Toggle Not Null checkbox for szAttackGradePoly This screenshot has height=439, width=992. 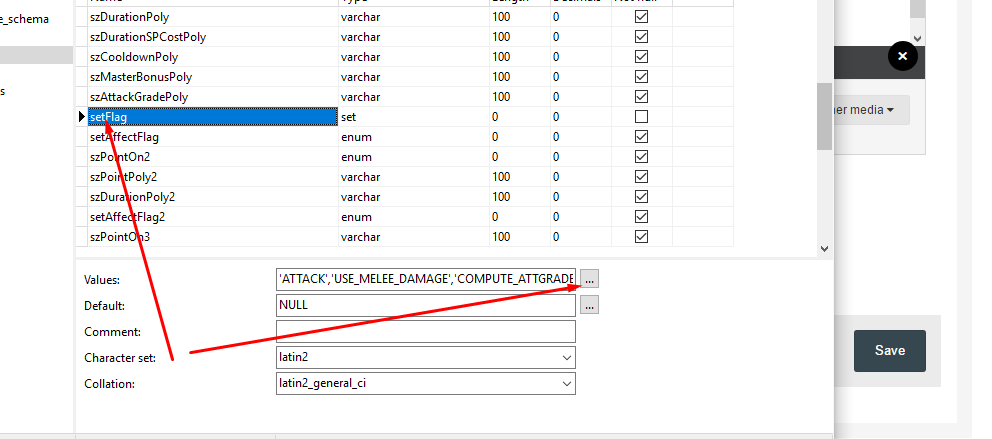click(x=641, y=97)
